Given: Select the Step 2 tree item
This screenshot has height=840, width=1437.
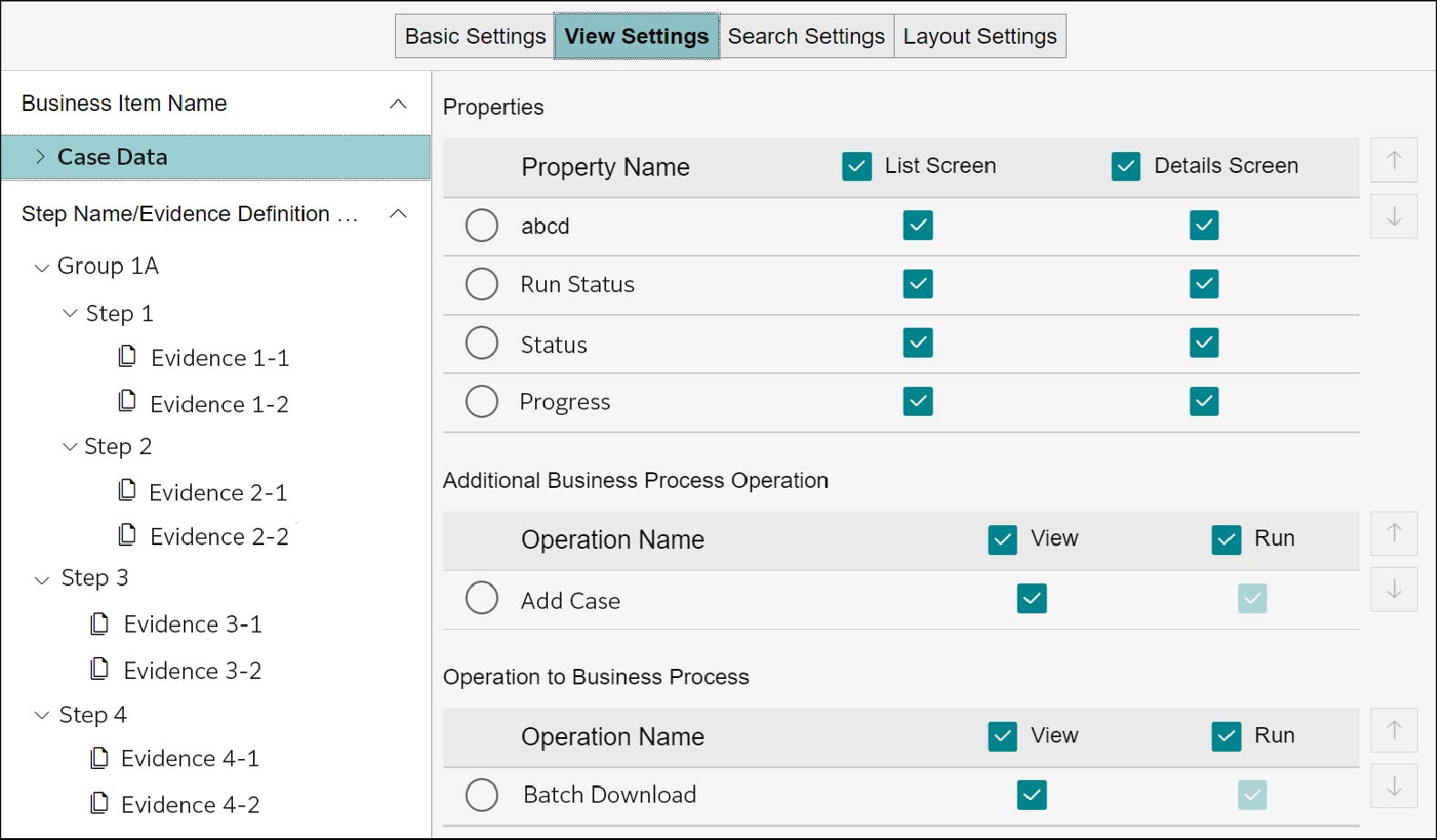Looking at the screenshot, I should click(x=118, y=447).
